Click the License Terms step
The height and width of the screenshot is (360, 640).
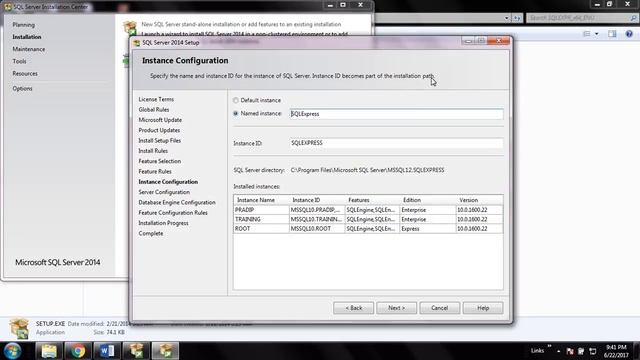156,99
